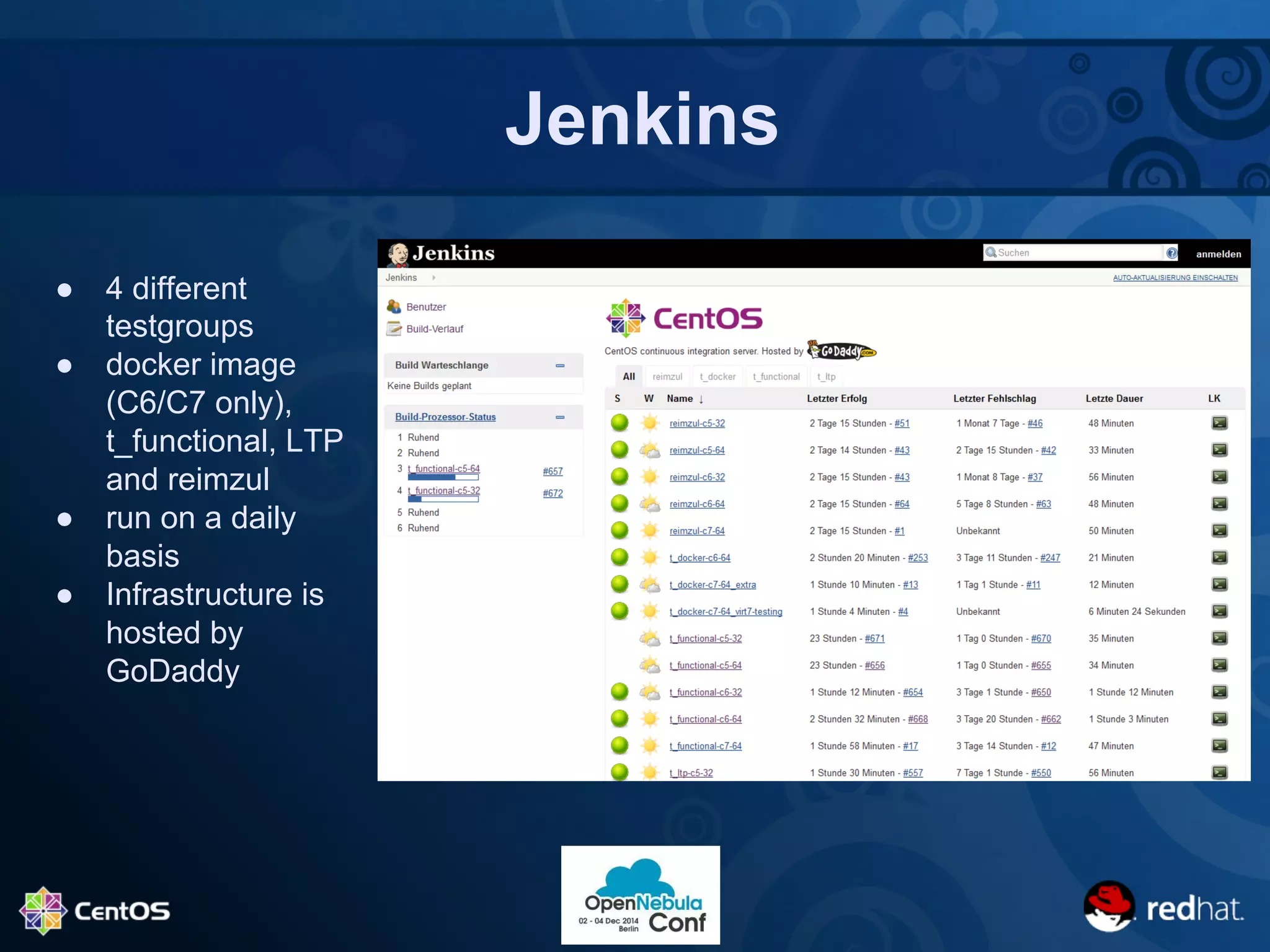Click weather icon of t_functional-c7-64

650,746
